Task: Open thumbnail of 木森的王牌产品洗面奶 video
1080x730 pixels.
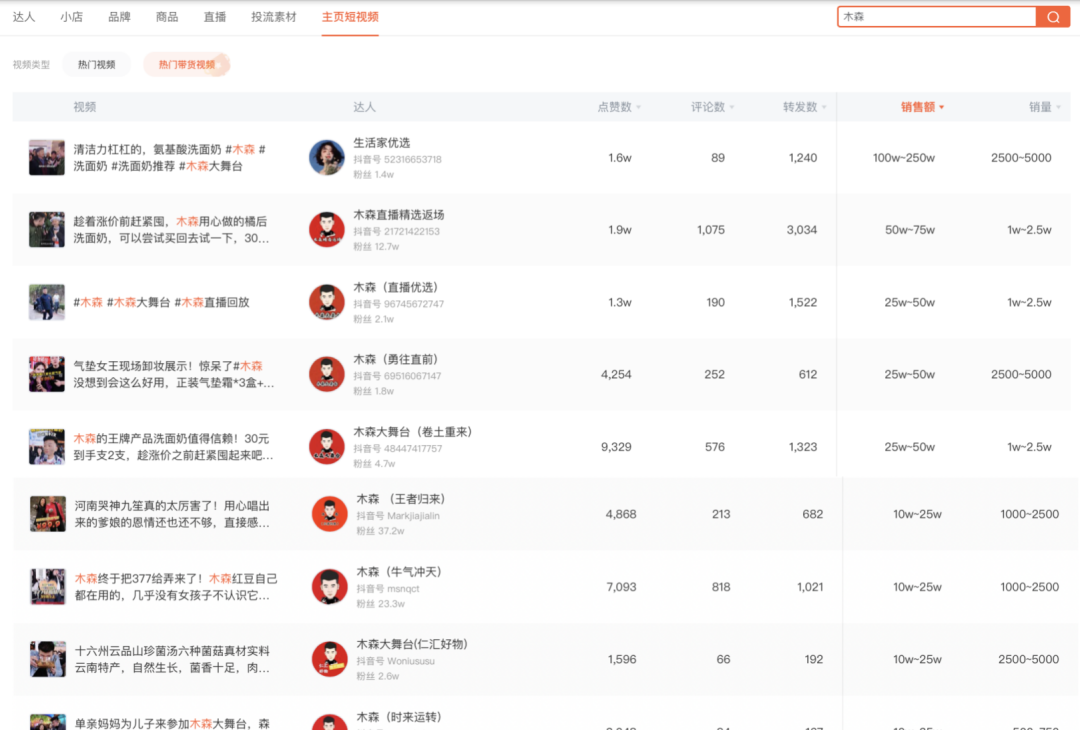Action: [47, 447]
